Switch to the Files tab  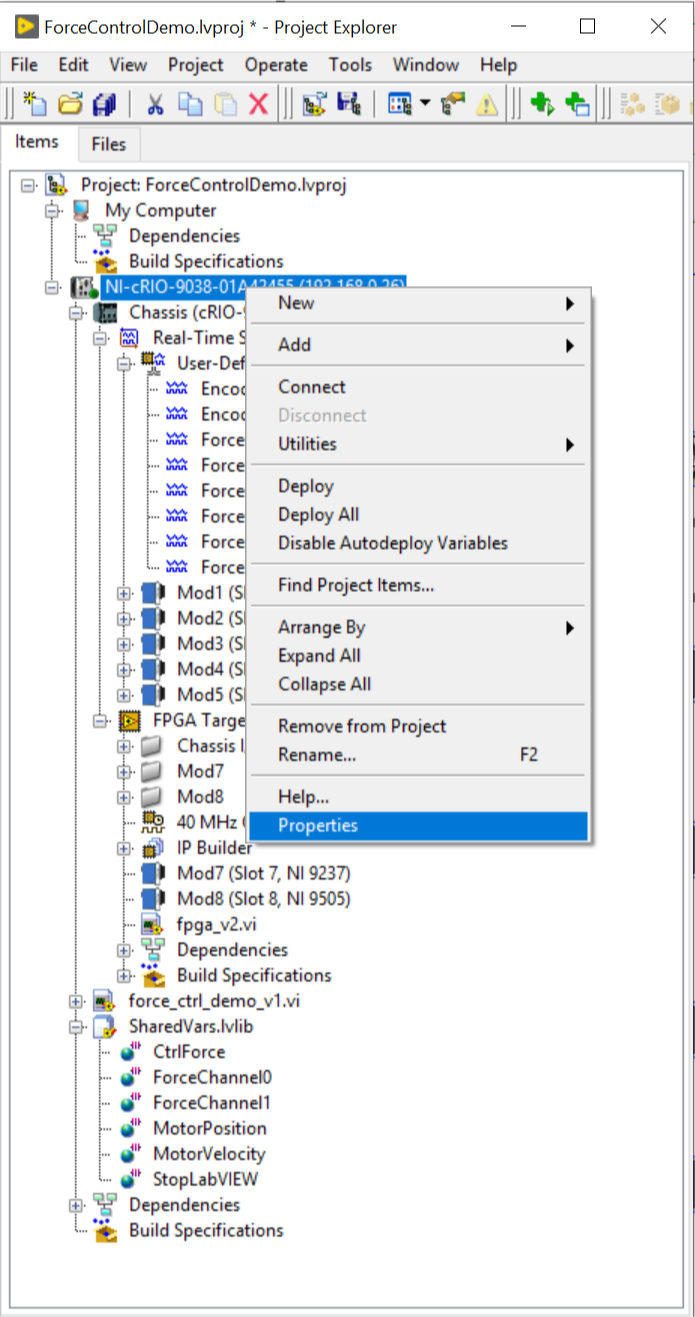(109, 144)
